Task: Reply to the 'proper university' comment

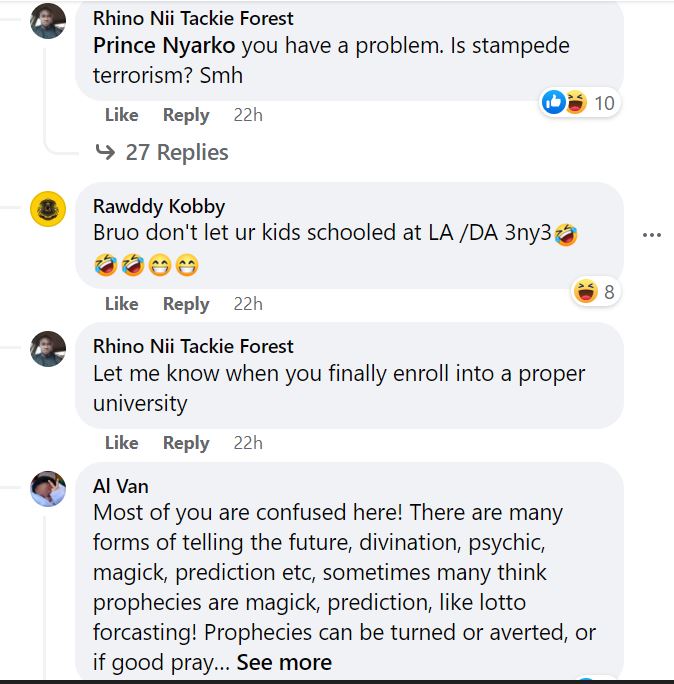Action: (185, 443)
